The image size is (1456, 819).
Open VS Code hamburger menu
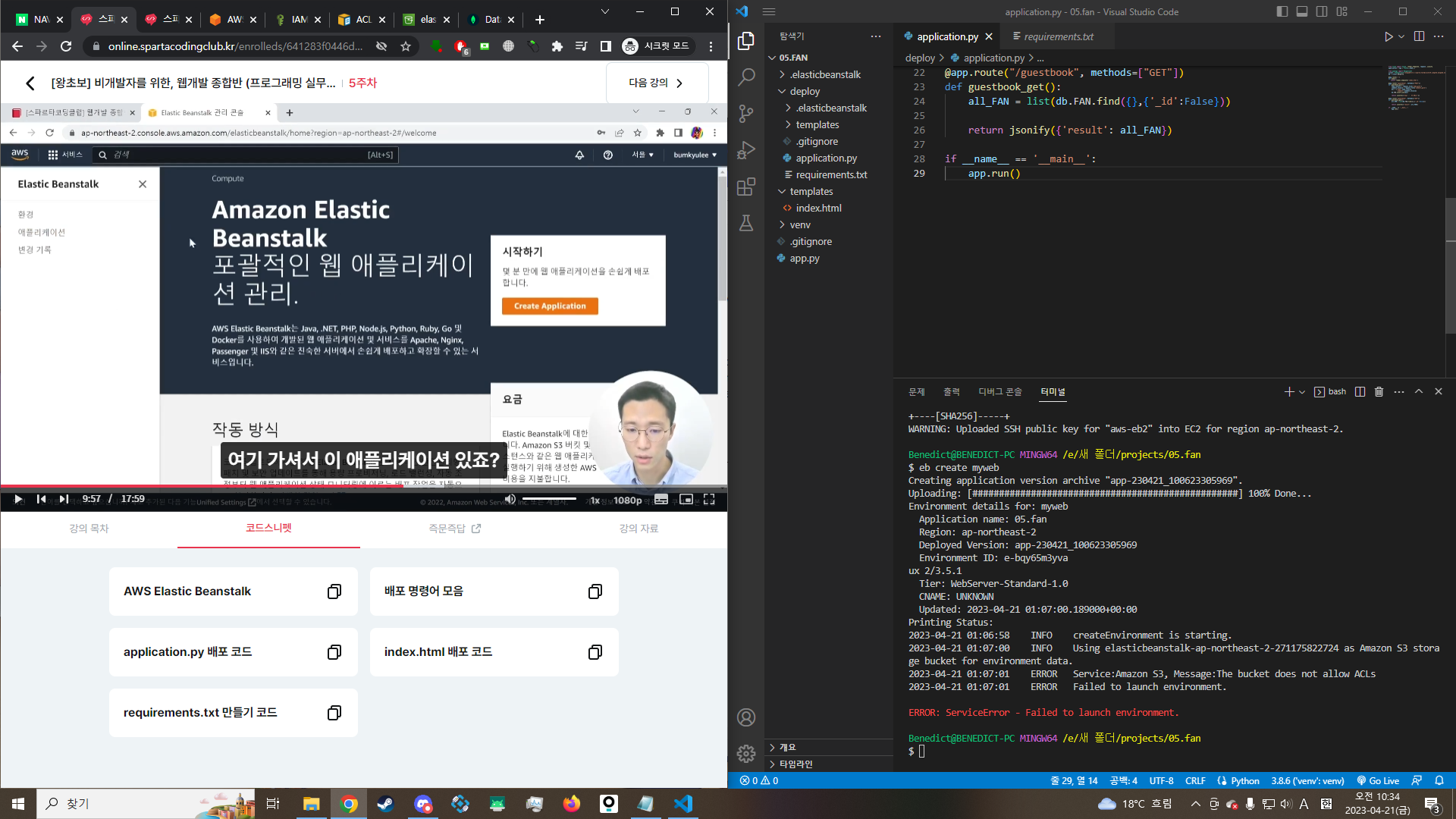[x=769, y=11]
